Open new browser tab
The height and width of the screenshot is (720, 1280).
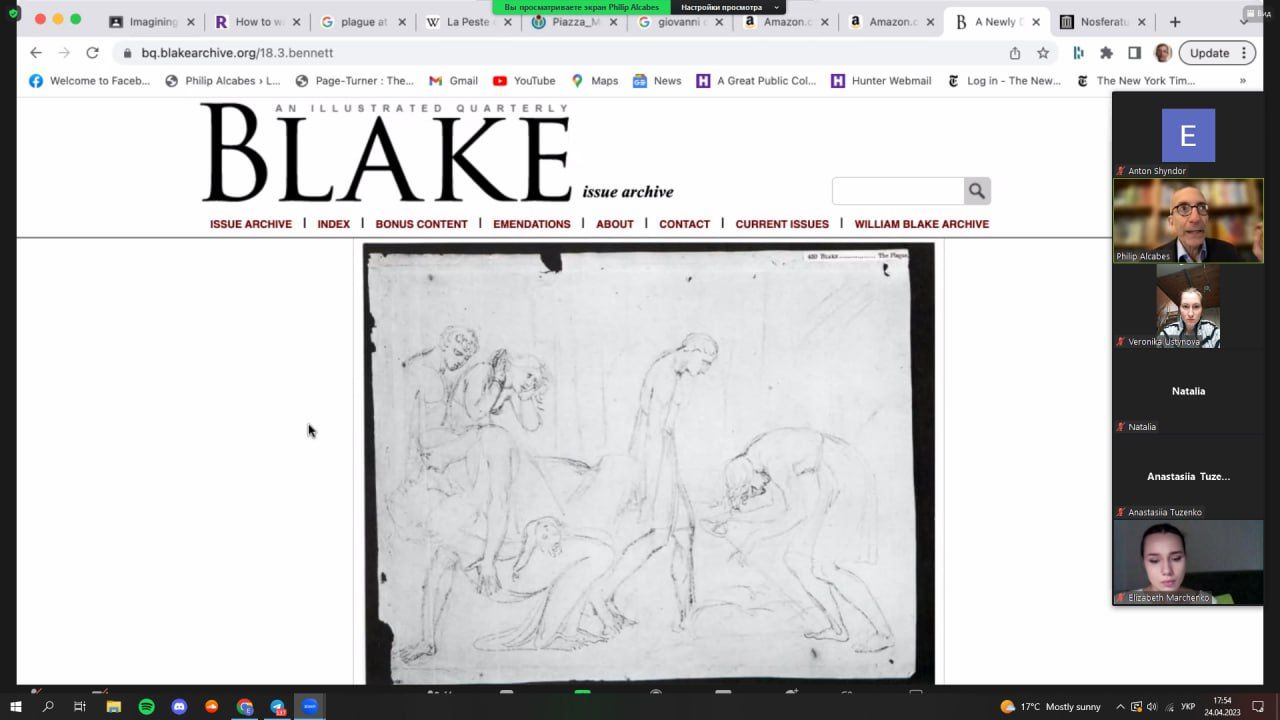1175,21
